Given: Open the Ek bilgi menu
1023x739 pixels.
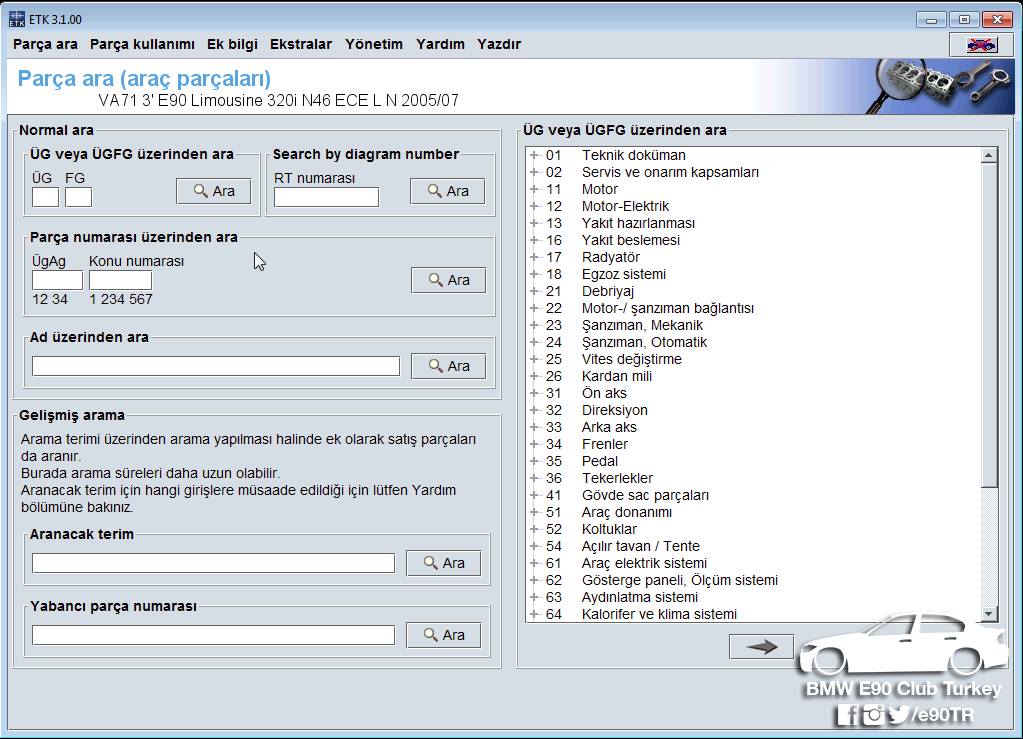Looking at the screenshot, I should [232, 44].
